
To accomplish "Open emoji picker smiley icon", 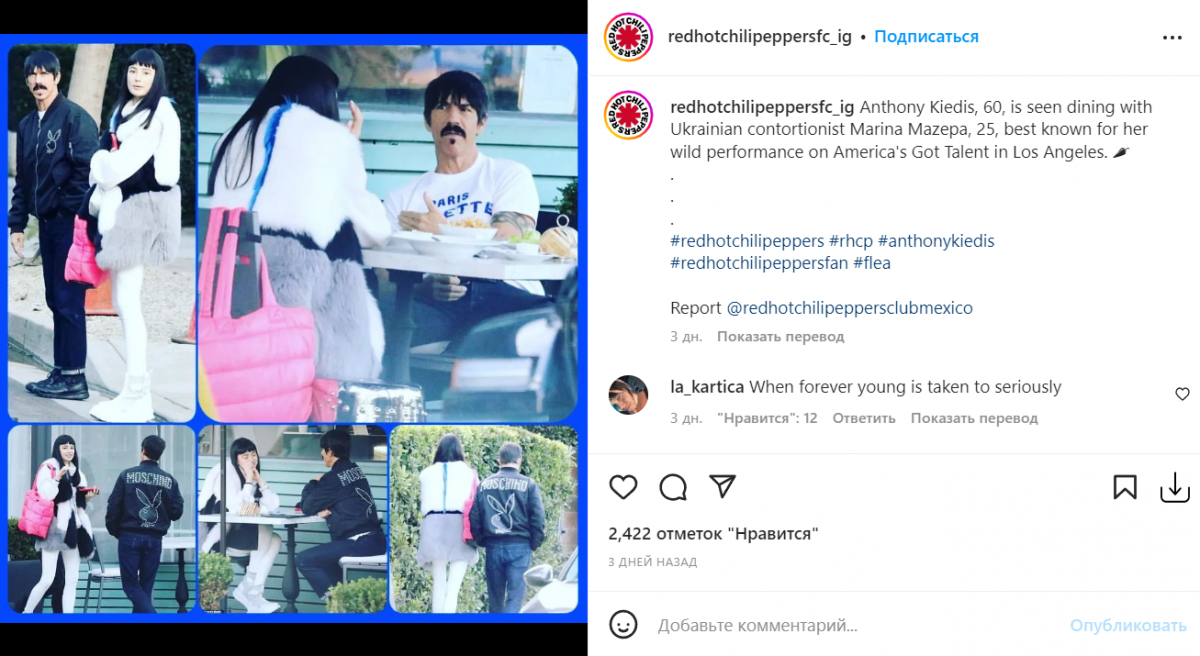I will click(623, 625).
